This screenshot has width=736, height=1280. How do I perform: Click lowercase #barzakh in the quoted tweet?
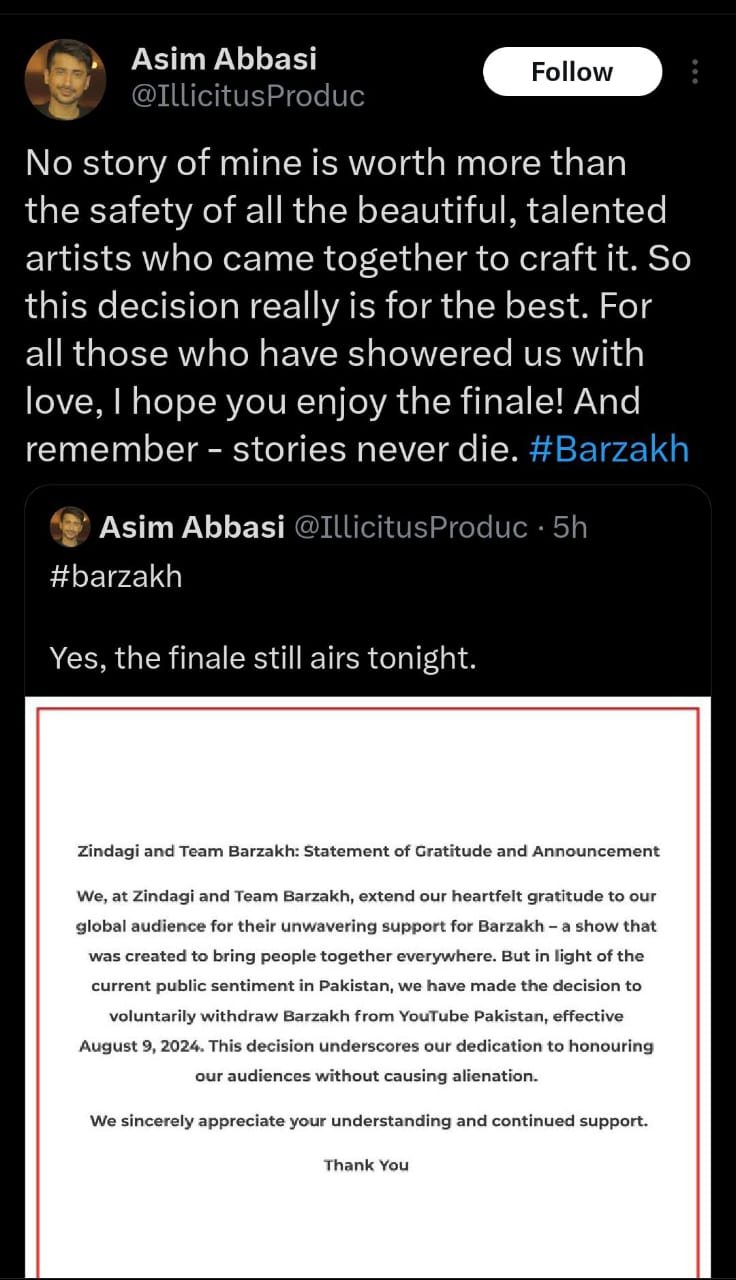pyautogui.click(x=116, y=577)
